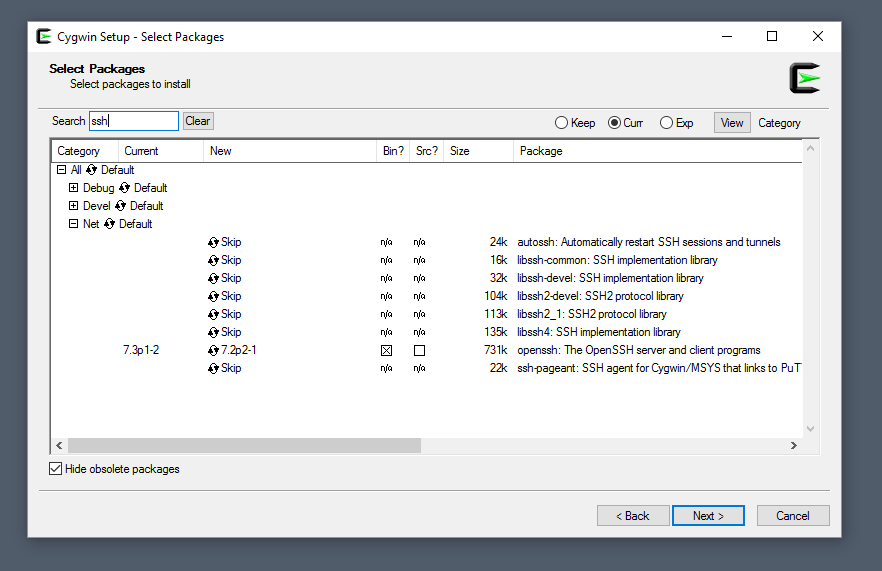Select the autossh package description
This screenshot has width=882, height=571.
point(649,242)
